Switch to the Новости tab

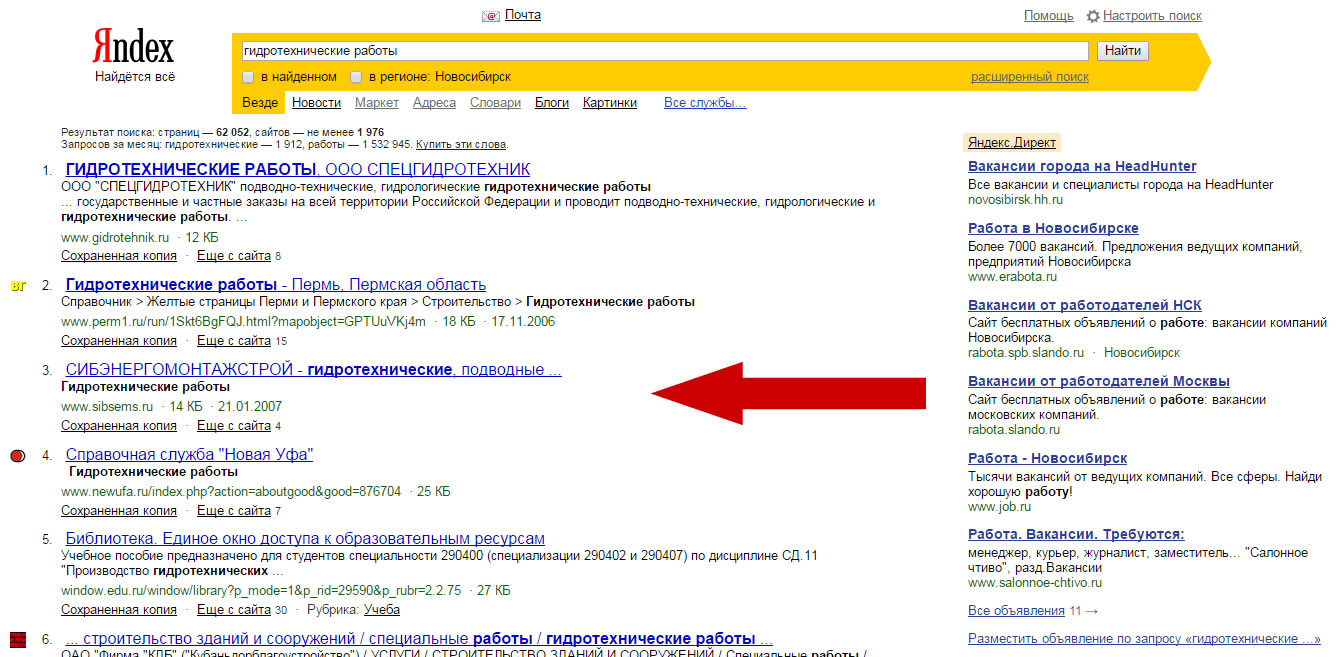tap(317, 103)
